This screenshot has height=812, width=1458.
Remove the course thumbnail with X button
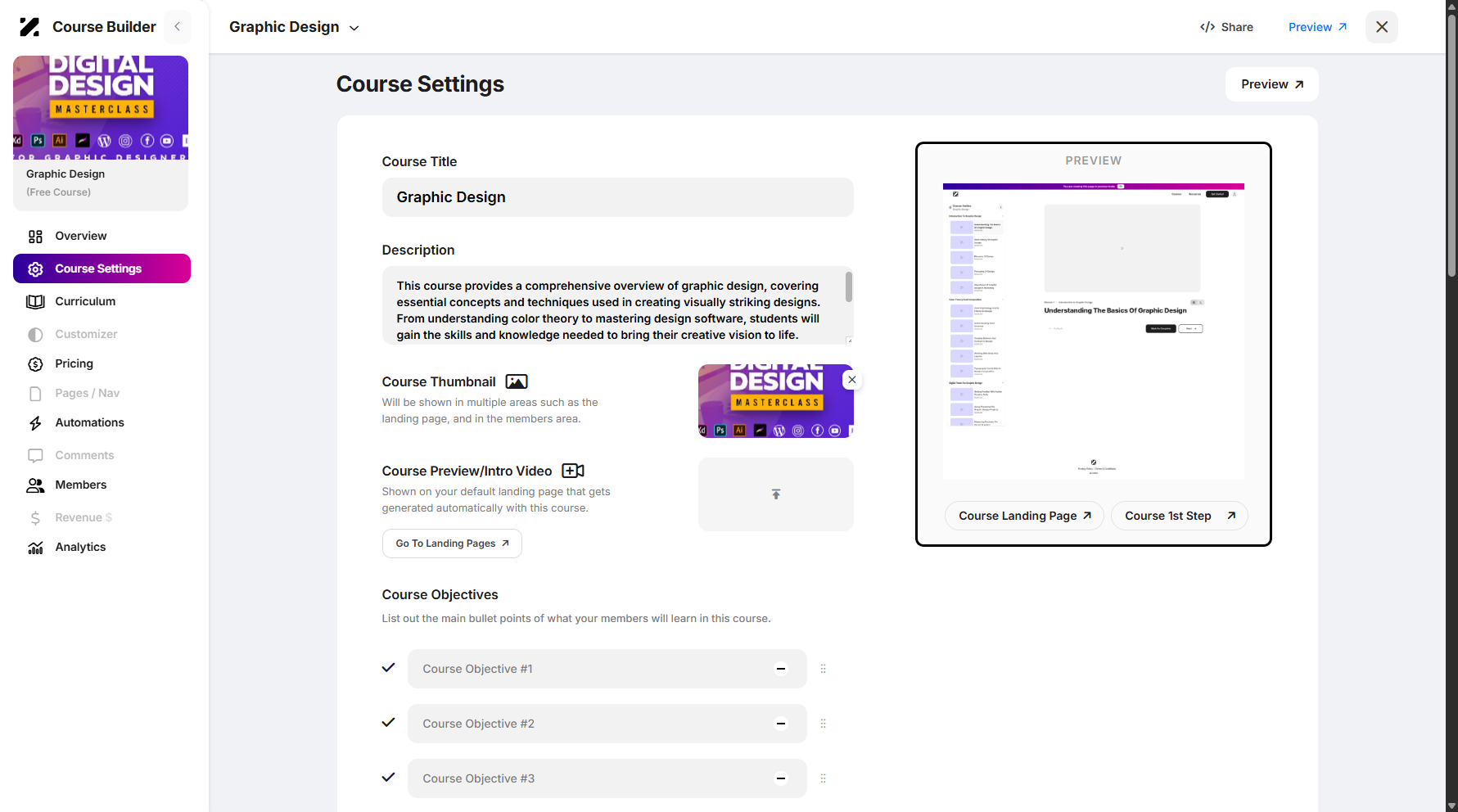852,380
